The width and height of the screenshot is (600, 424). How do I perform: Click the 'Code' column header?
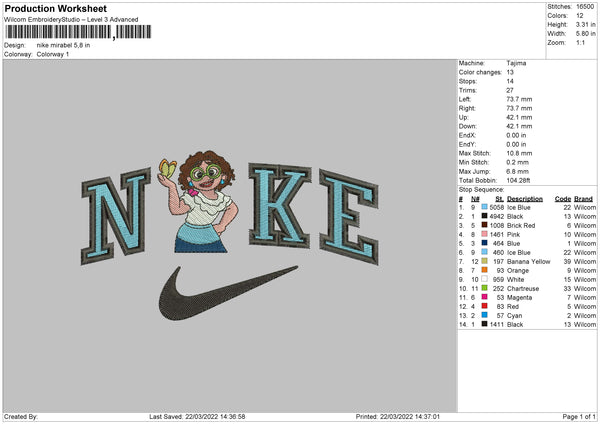563,199
